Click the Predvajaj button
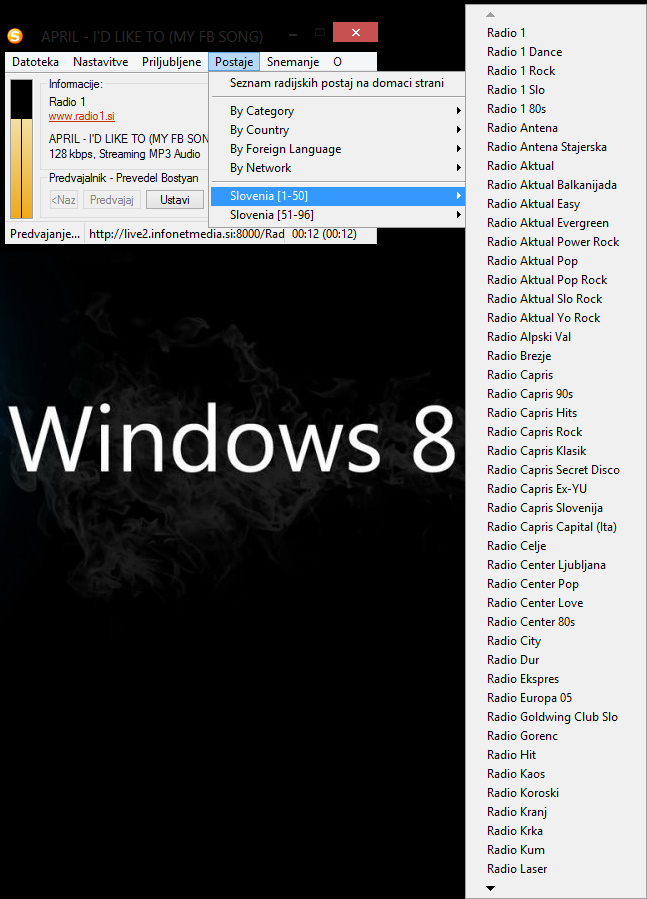 tap(112, 200)
